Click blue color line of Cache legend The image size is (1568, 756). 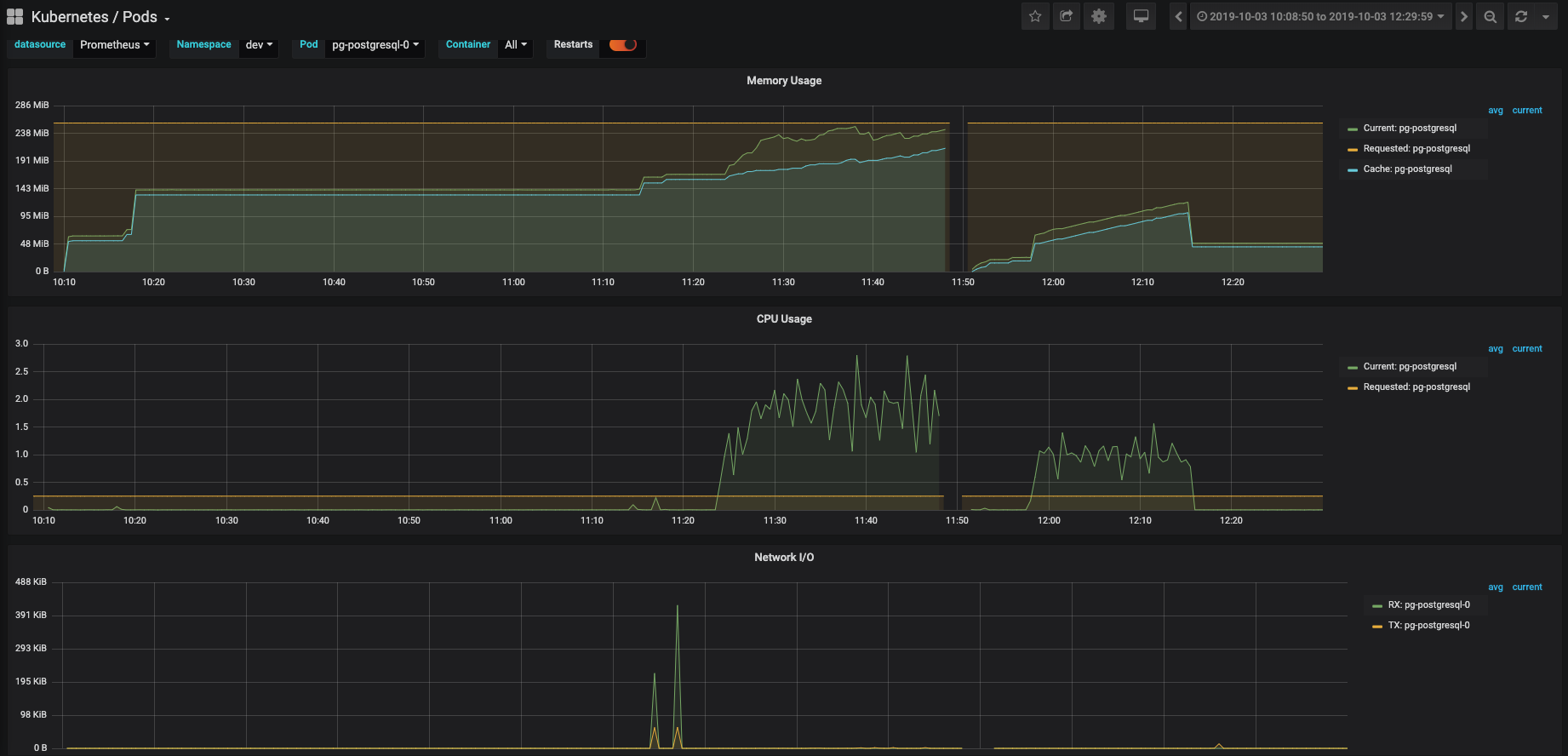point(1353,170)
